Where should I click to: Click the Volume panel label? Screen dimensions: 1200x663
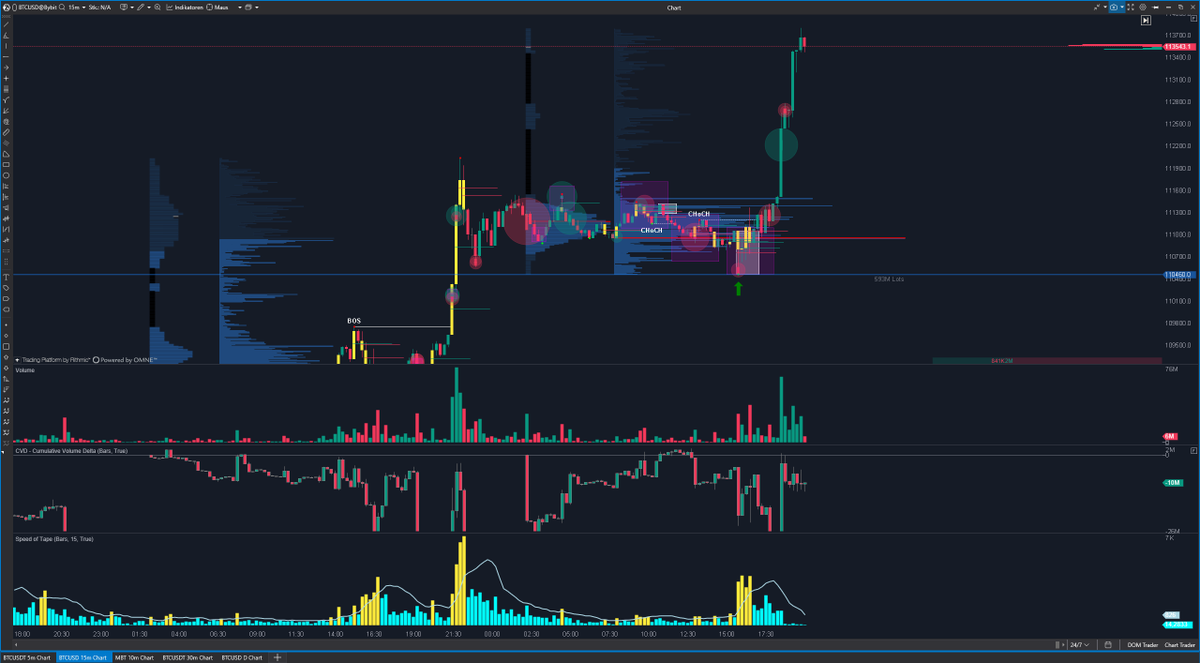point(27,370)
